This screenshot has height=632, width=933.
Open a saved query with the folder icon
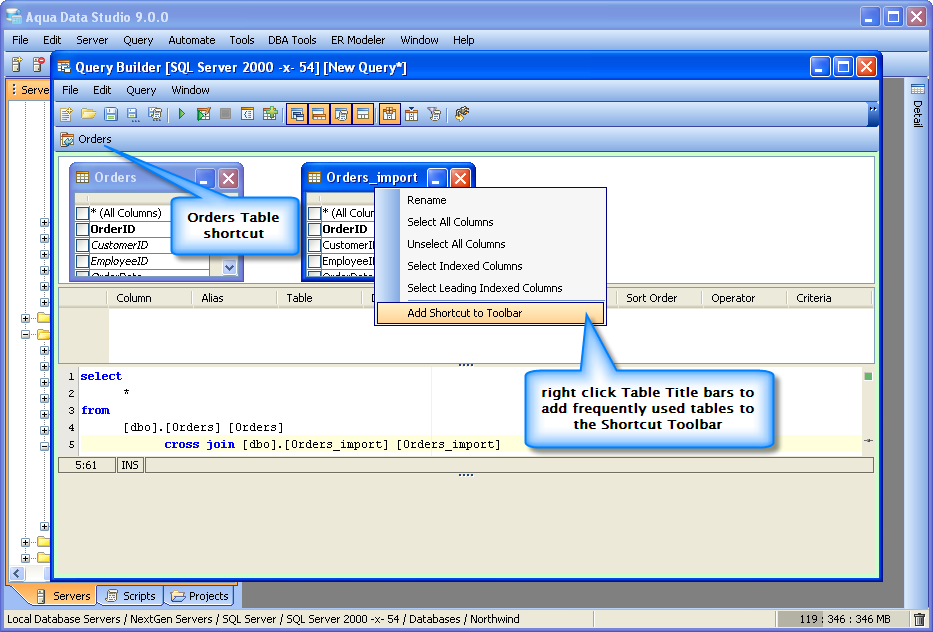(x=88, y=114)
